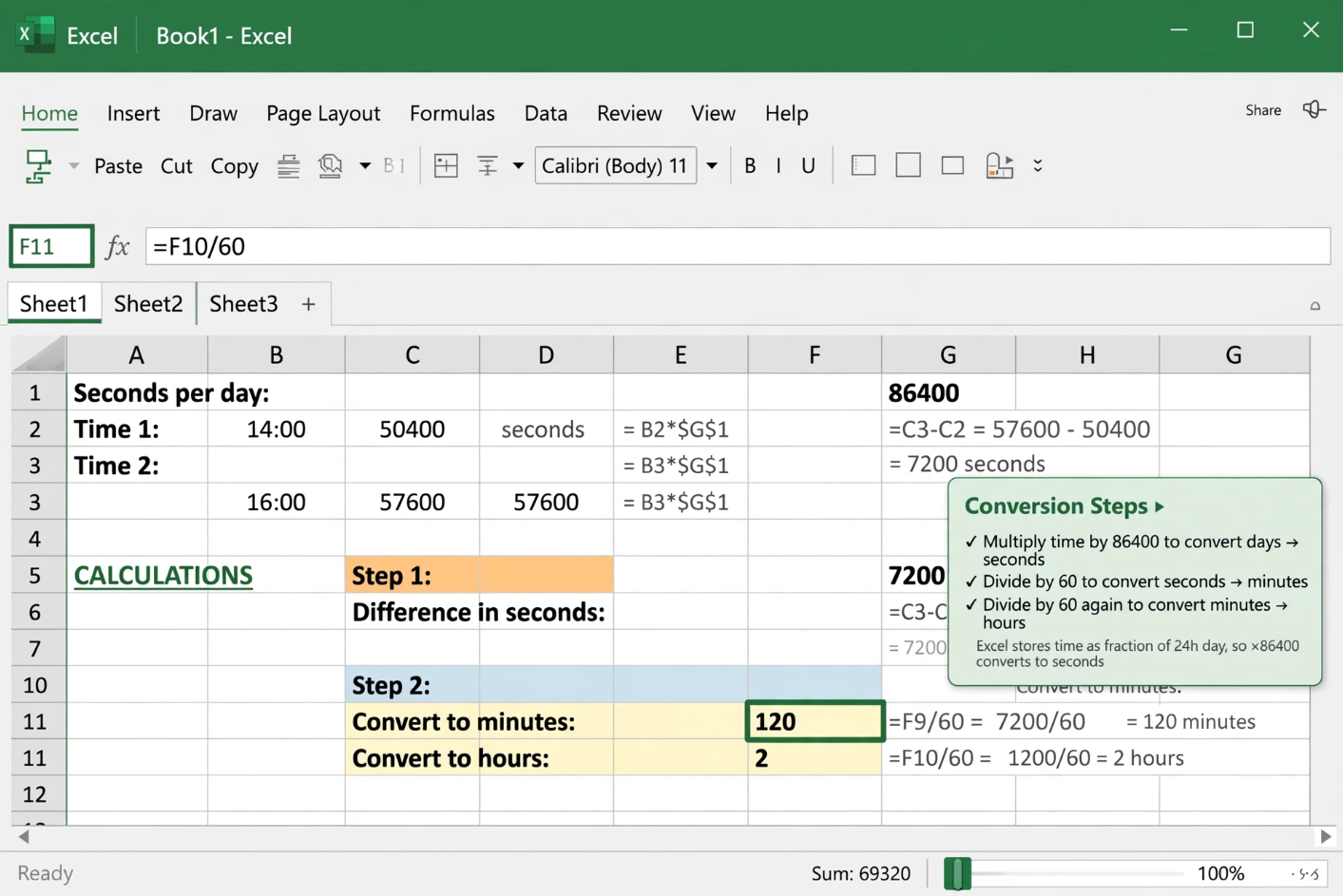Click the square outline icon in toolbar

tap(908, 165)
